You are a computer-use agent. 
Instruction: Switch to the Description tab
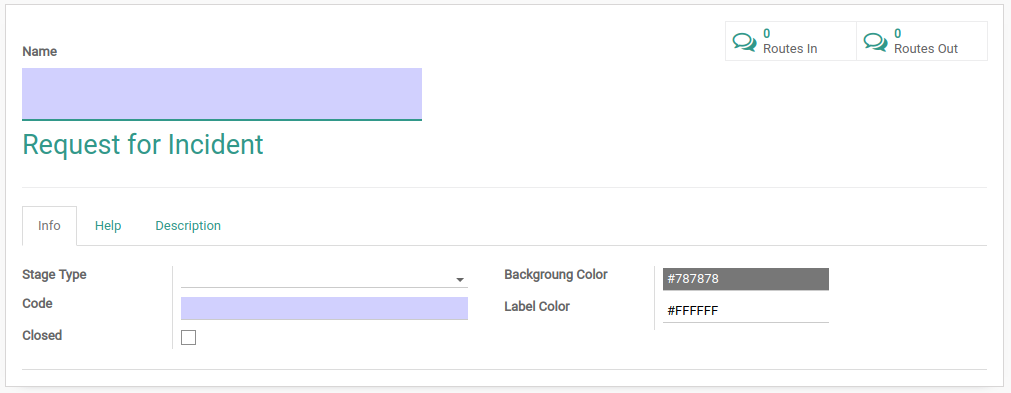pos(188,225)
